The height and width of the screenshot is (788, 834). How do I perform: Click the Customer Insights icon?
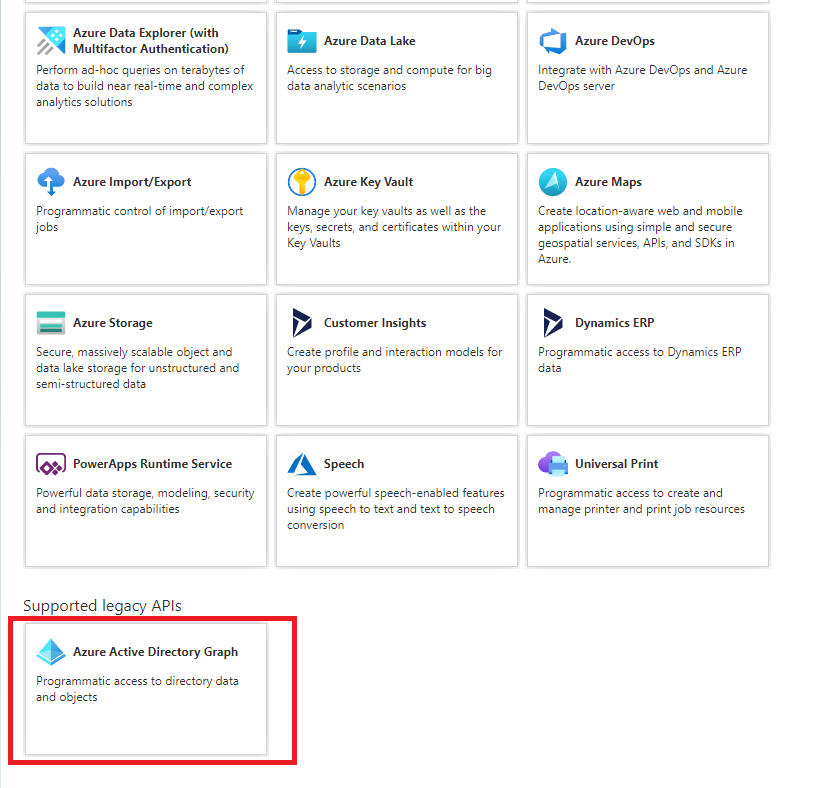pos(302,323)
